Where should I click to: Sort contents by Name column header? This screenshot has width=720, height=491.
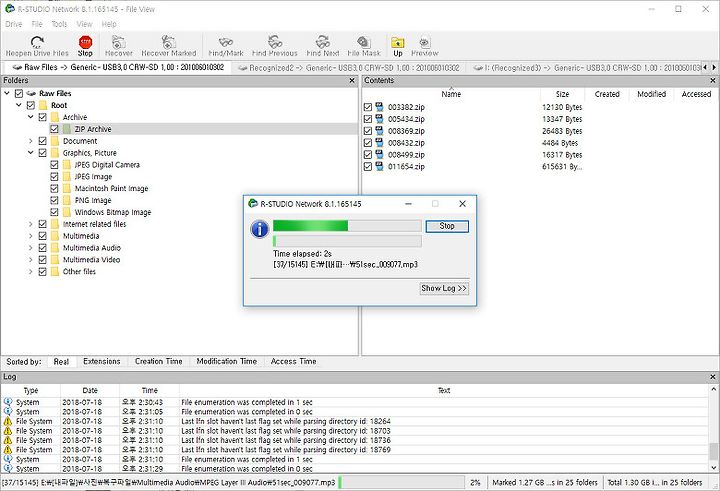click(451, 94)
